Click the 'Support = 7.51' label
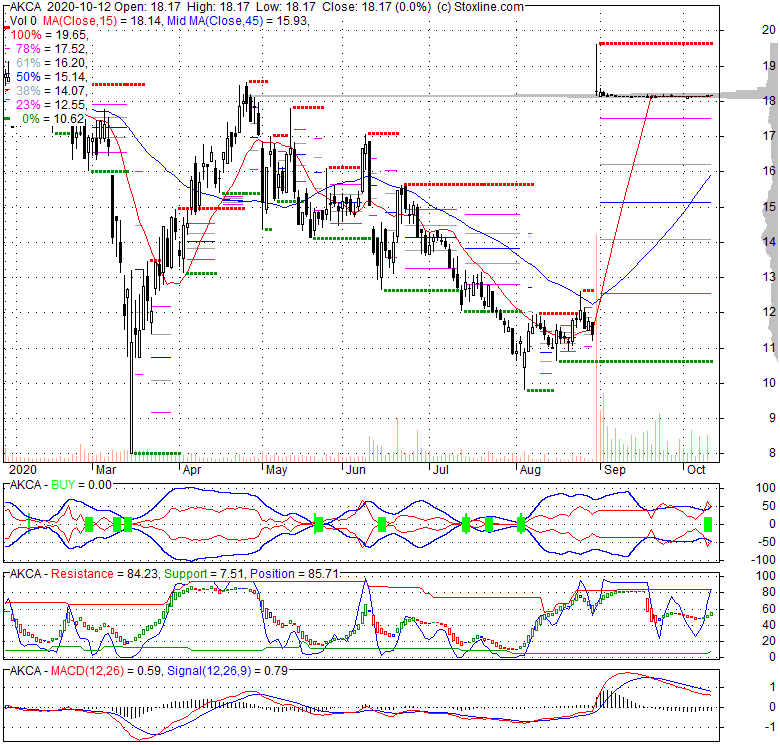This screenshot has width=780, height=745. point(203,574)
